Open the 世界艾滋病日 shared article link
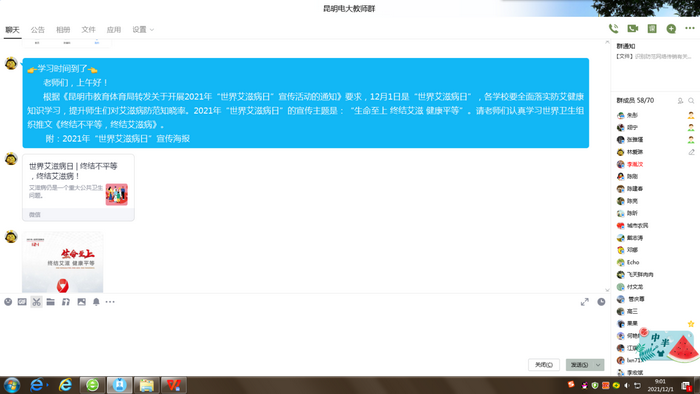The height and width of the screenshot is (394, 700). click(x=78, y=187)
